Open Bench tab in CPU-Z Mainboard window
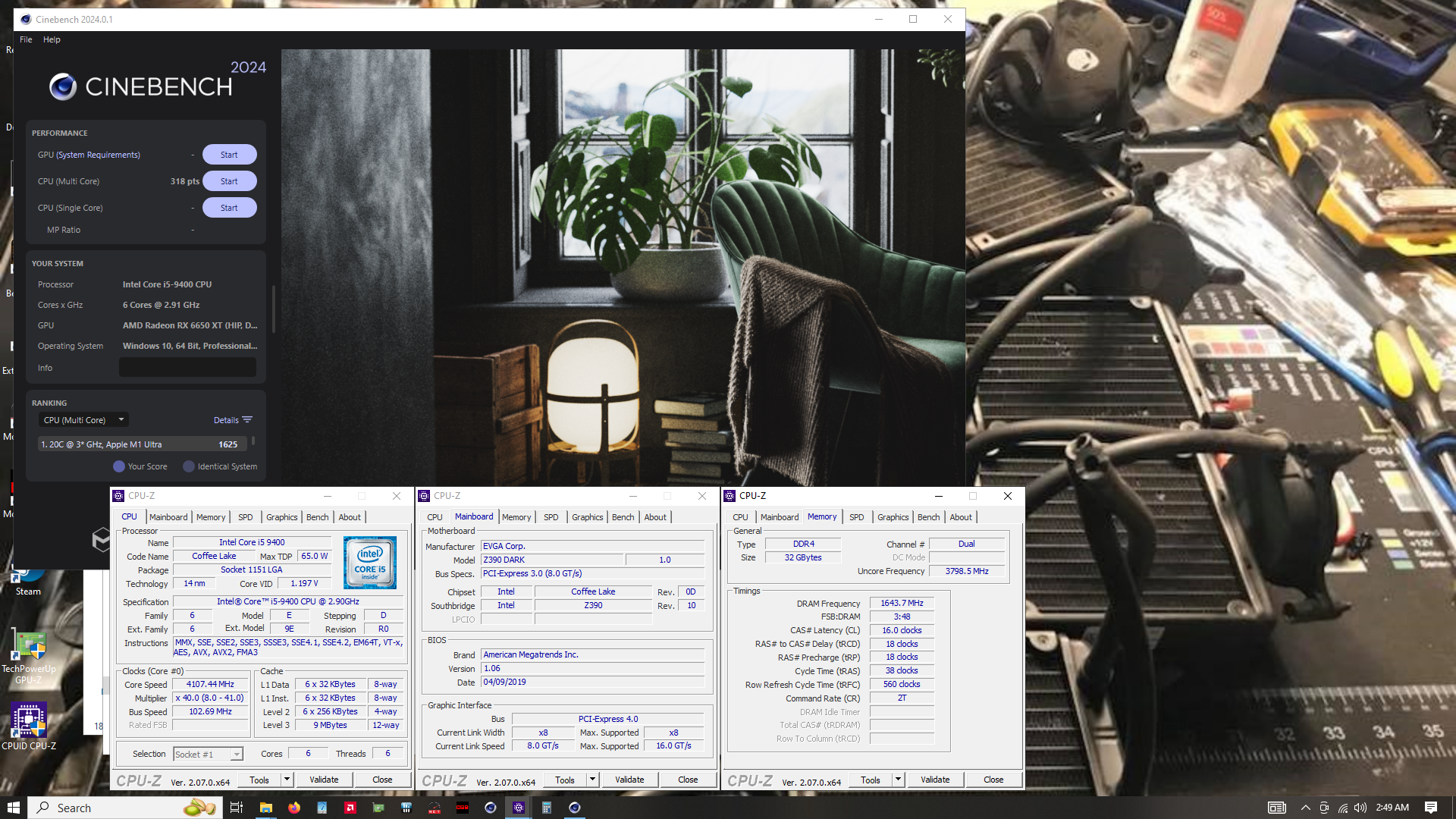 623,517
